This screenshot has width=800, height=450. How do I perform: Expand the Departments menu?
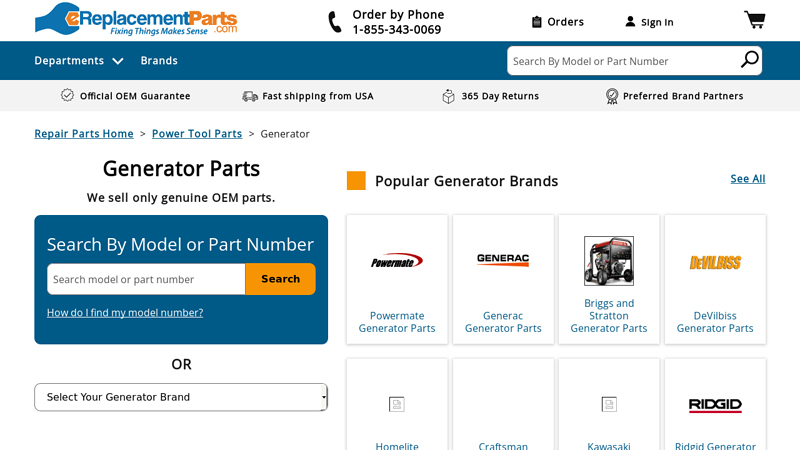pyautogui.click(x=79, y=61)
